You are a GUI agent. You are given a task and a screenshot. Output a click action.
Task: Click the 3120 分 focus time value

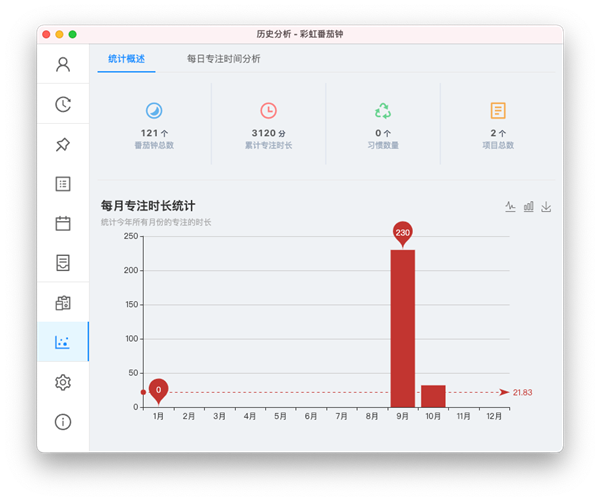click(269, 133)
